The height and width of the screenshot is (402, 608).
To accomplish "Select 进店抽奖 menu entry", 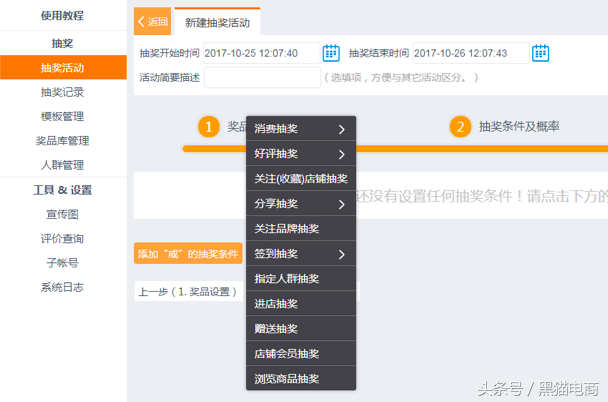I will (301, 304).
